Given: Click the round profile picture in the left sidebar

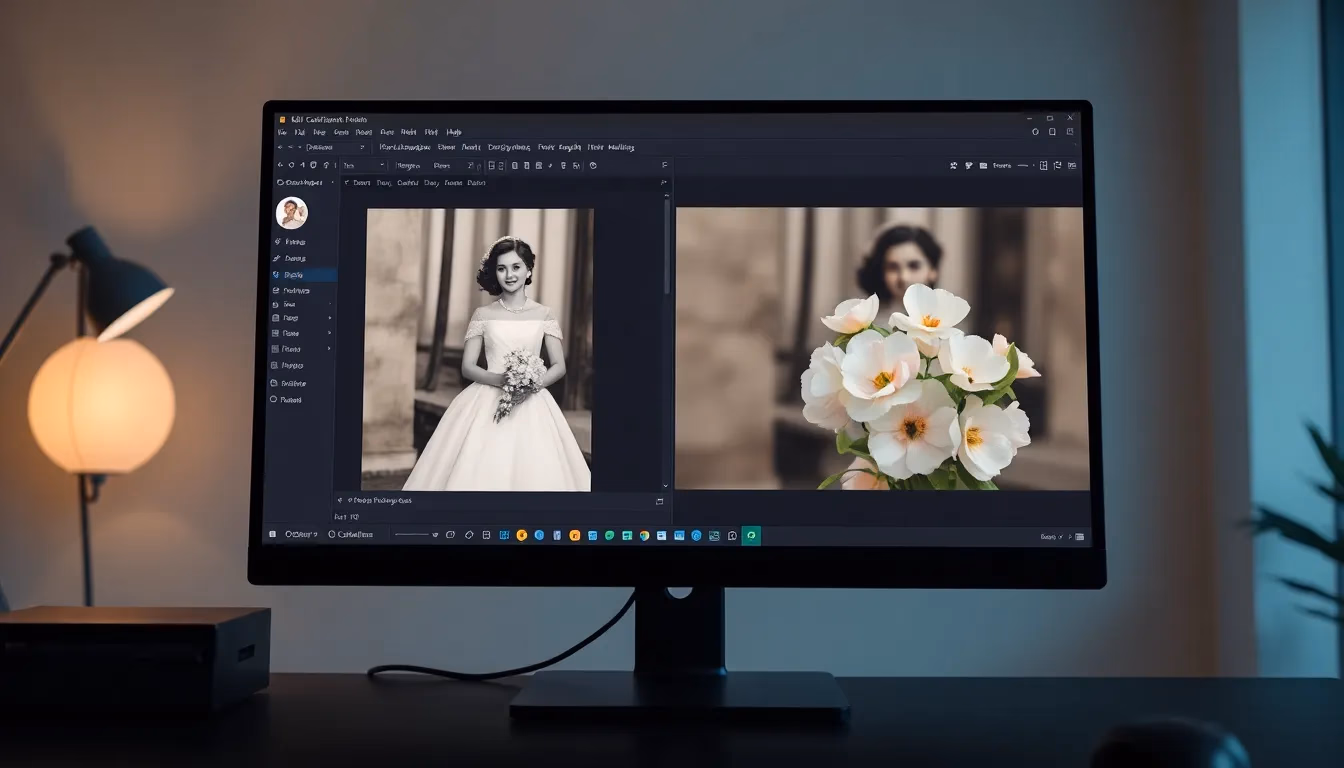Looking at the screenshot, I should click(291, 213).
